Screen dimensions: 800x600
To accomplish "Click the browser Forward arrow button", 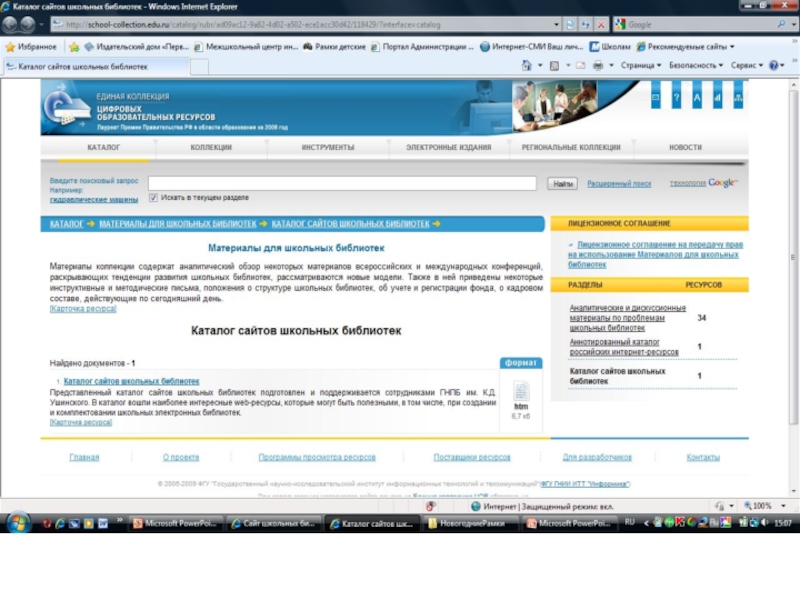I will point(28,24).
